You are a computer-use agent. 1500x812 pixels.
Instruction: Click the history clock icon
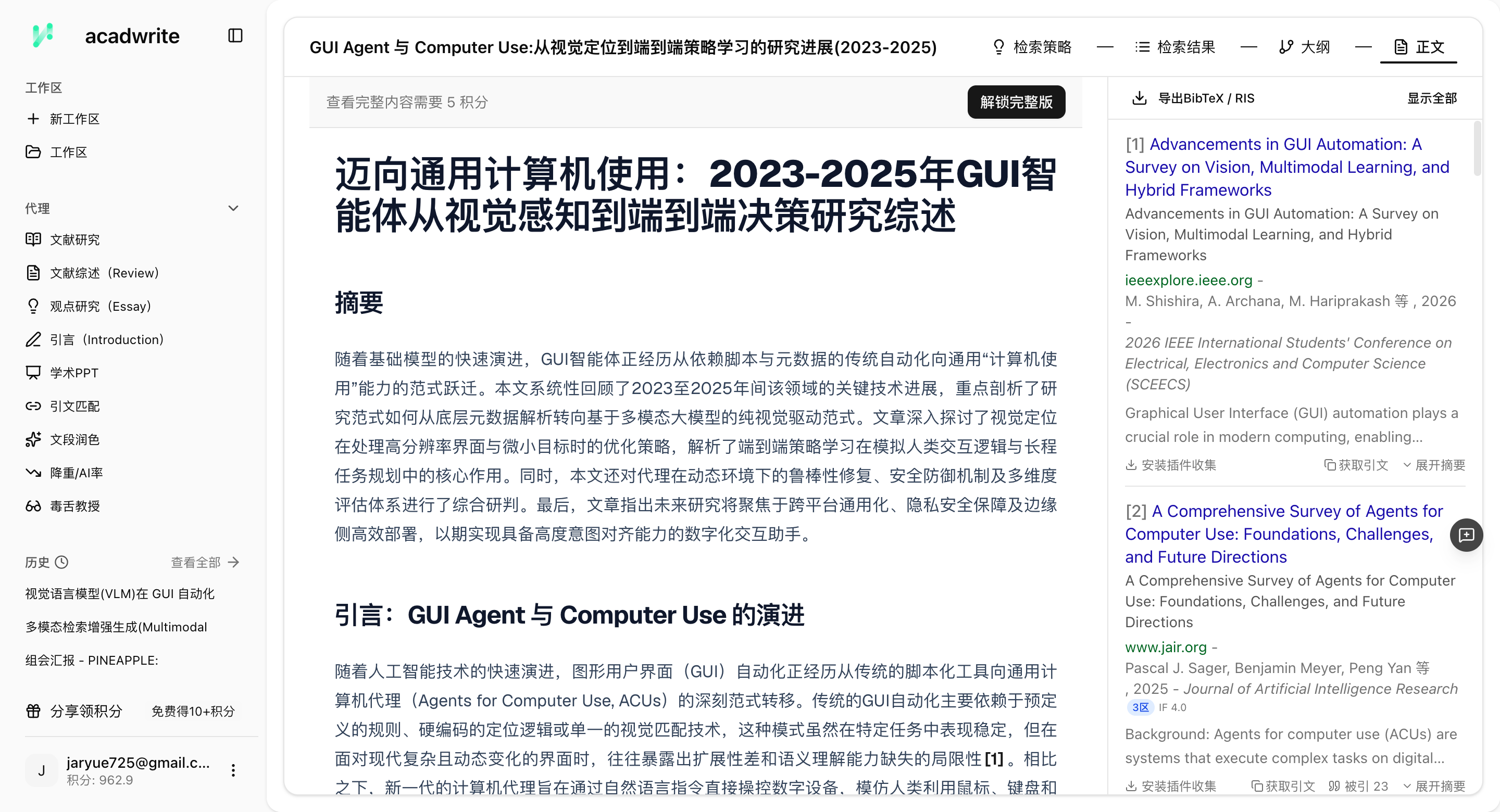[x=61, y=562]
